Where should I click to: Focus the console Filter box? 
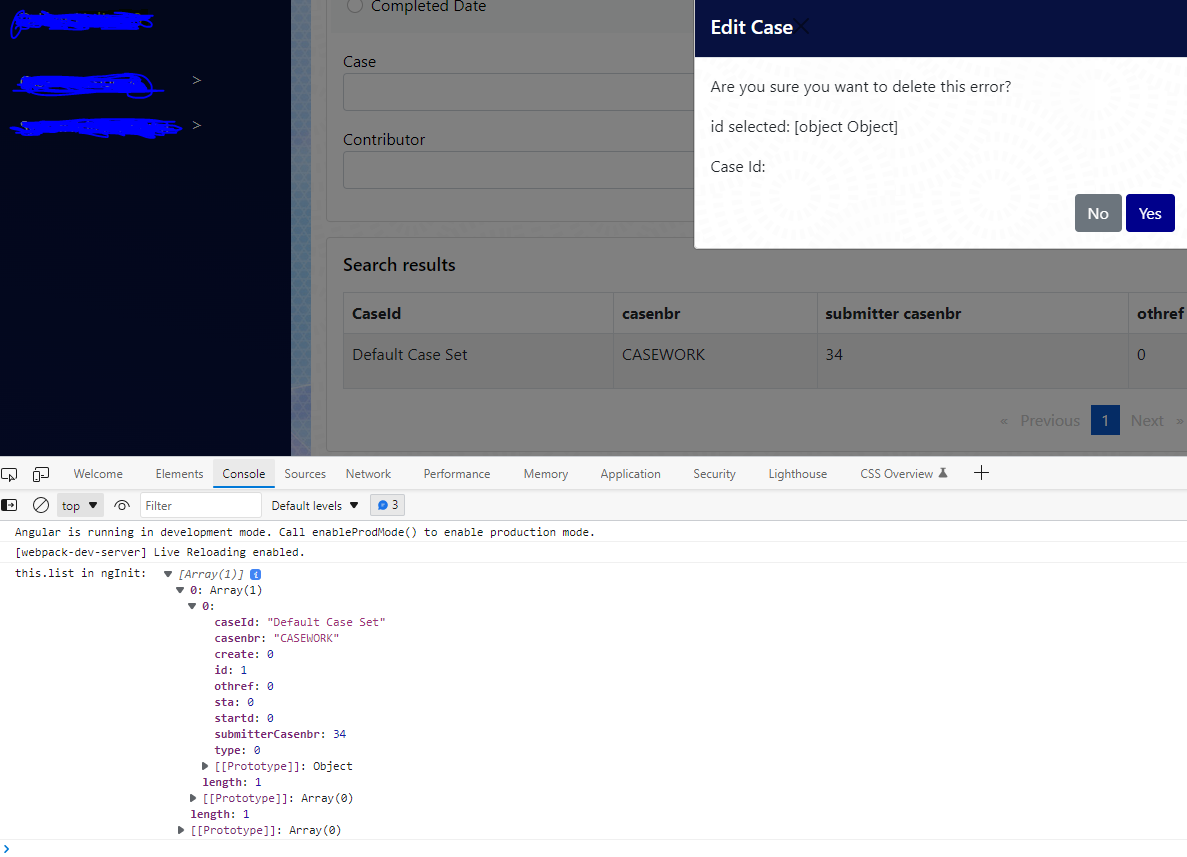click(x=201, y=505)
